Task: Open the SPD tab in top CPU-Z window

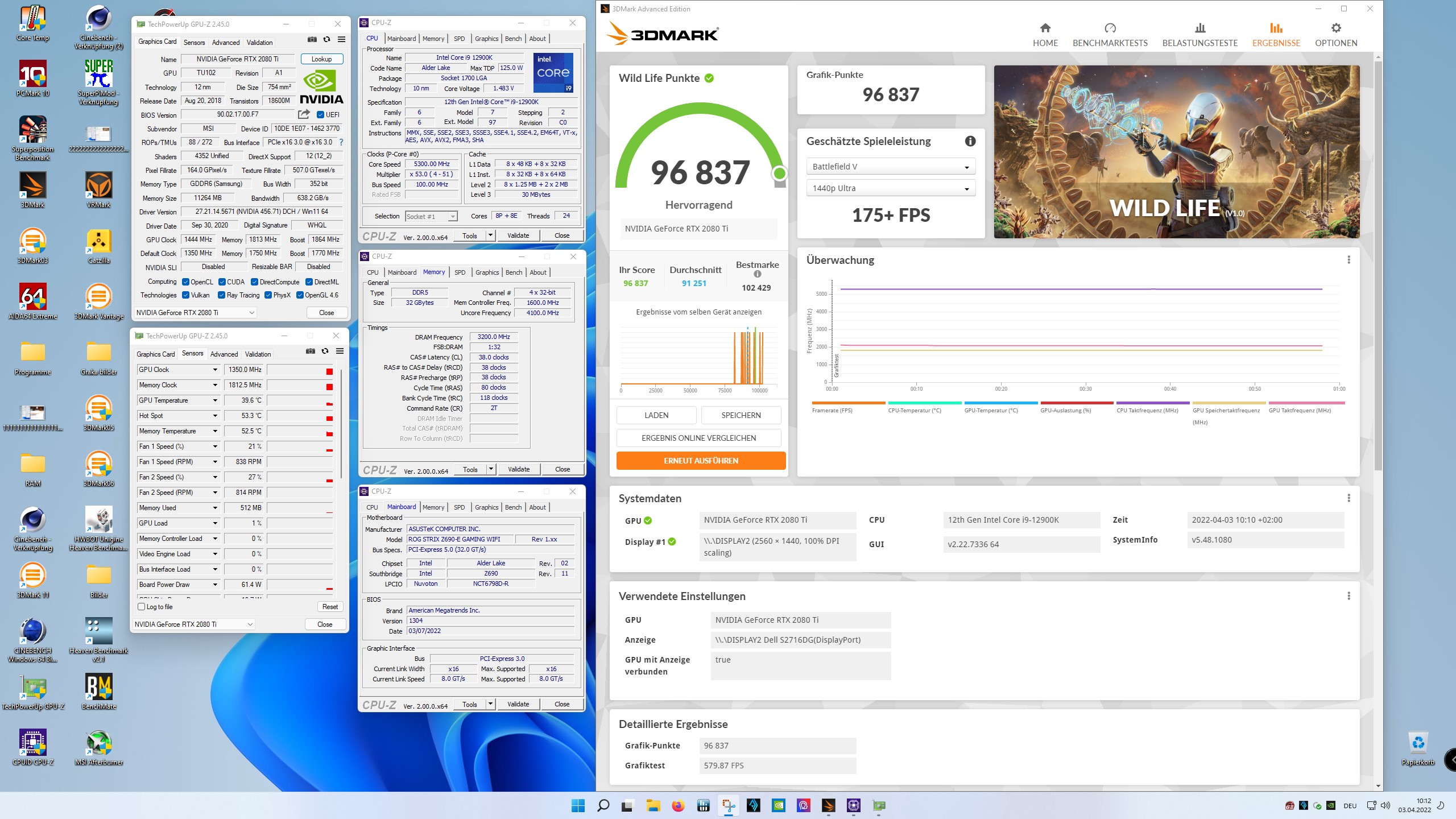Action: pyautogui.click(x=459, y=39)
